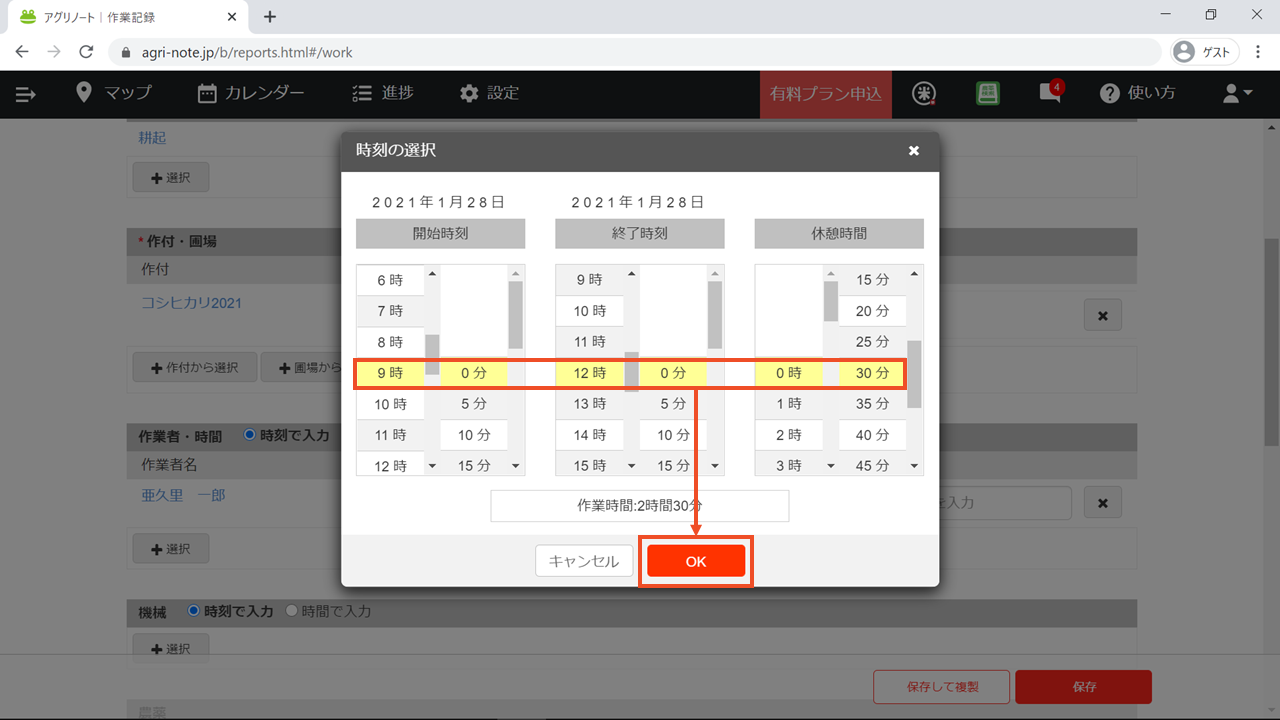Click the キャンセル button in dialog
Viewport: 1280px width, 720px height.
tap(584, 561)
